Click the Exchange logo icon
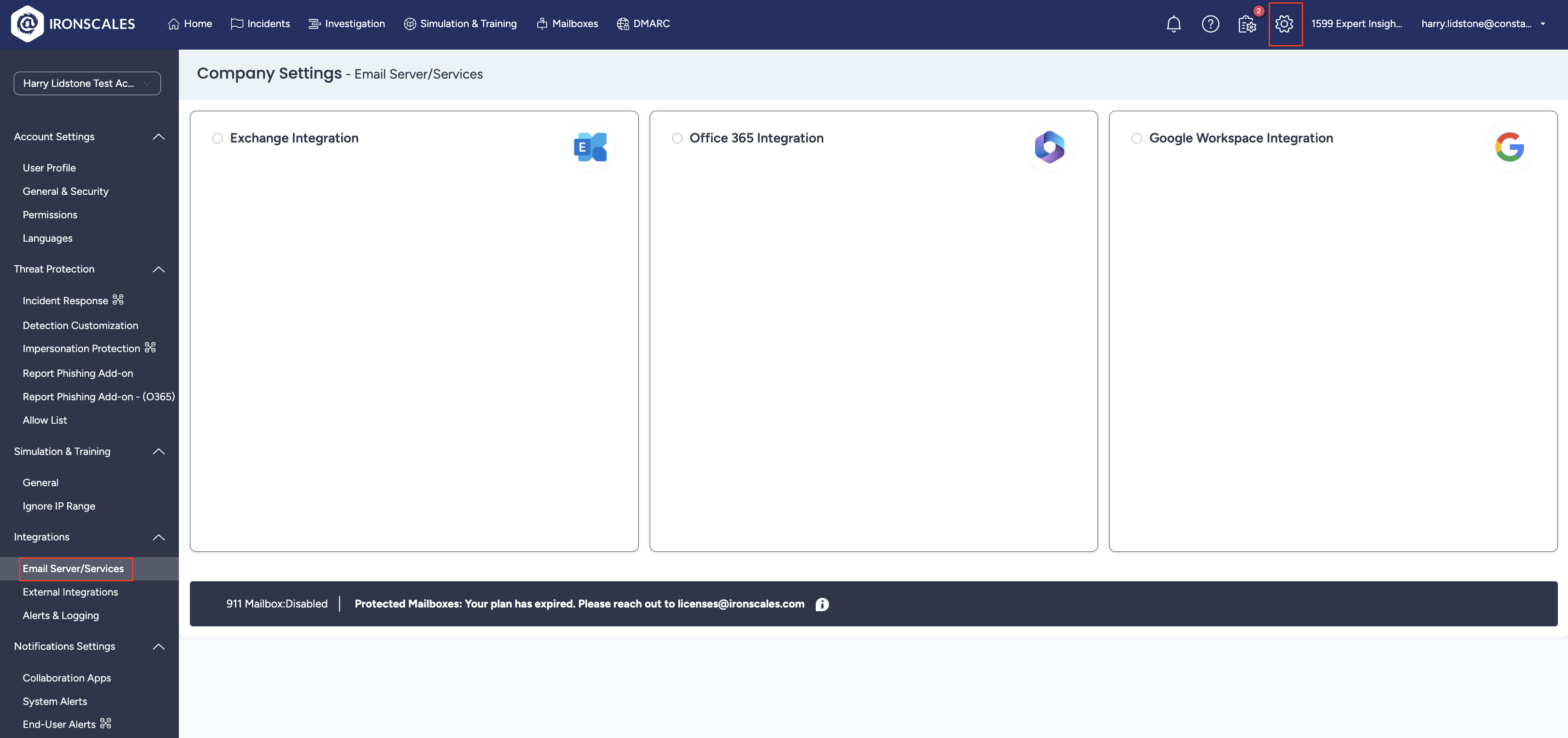The image size is (1568, 738). click(x=590, y=147)
